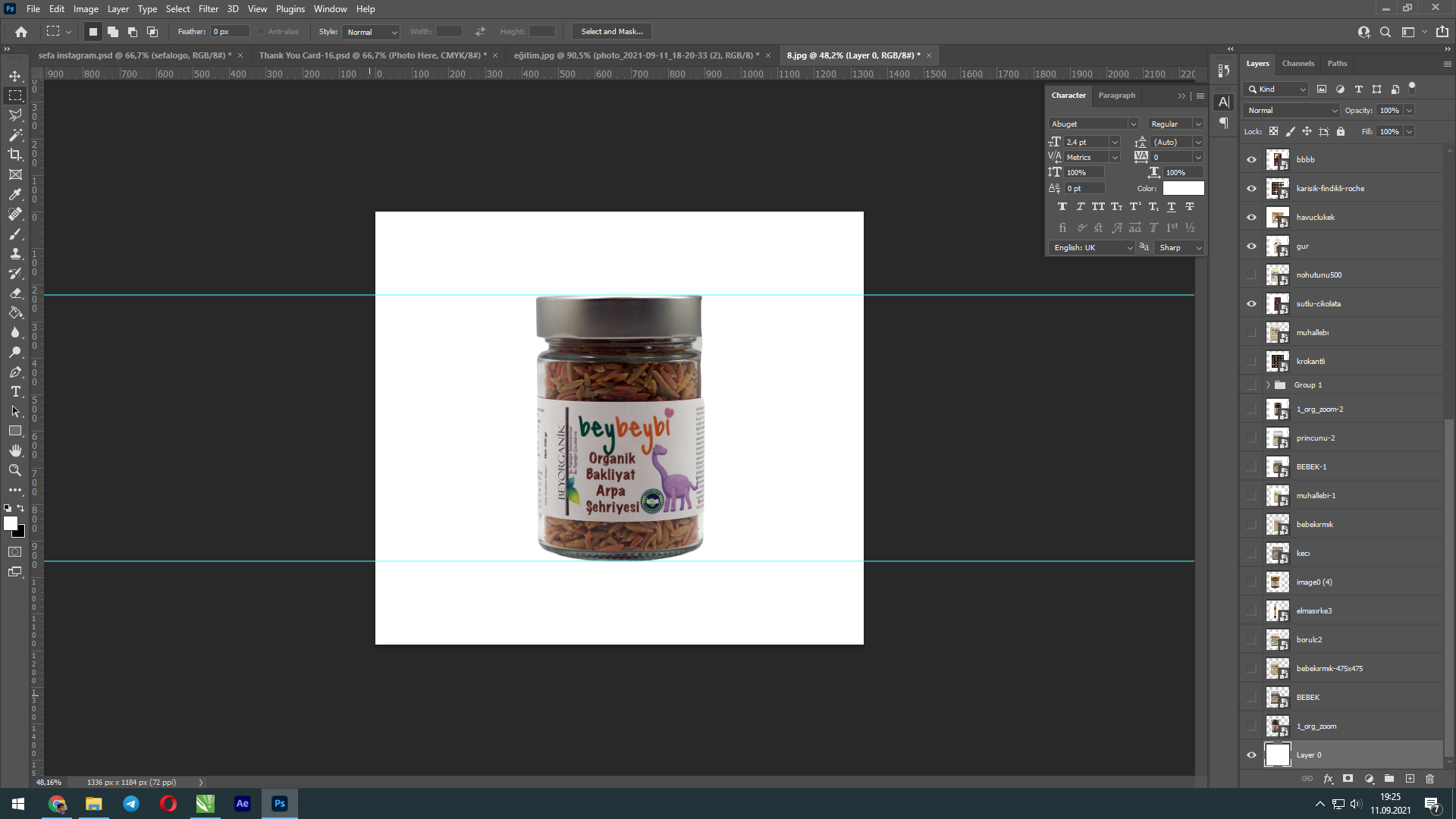Select the Path Selection tool
Image resolution: width=1456 pixels, height=819 pixels.
pyautogui.click(x=15, y=411)
